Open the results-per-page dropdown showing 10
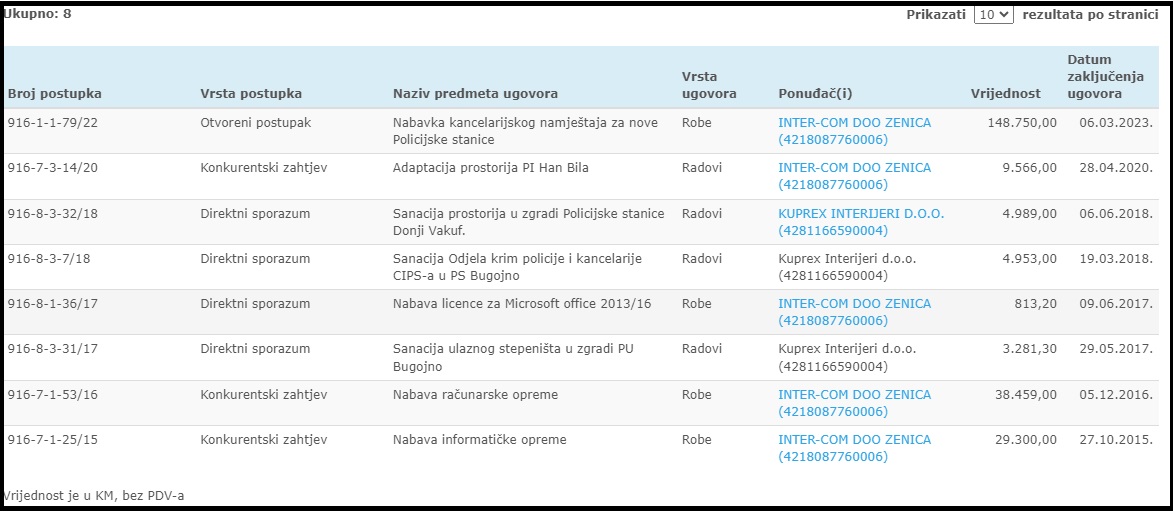The width and height of the screenshot is (1173, 512). click(x=993, y=14)
